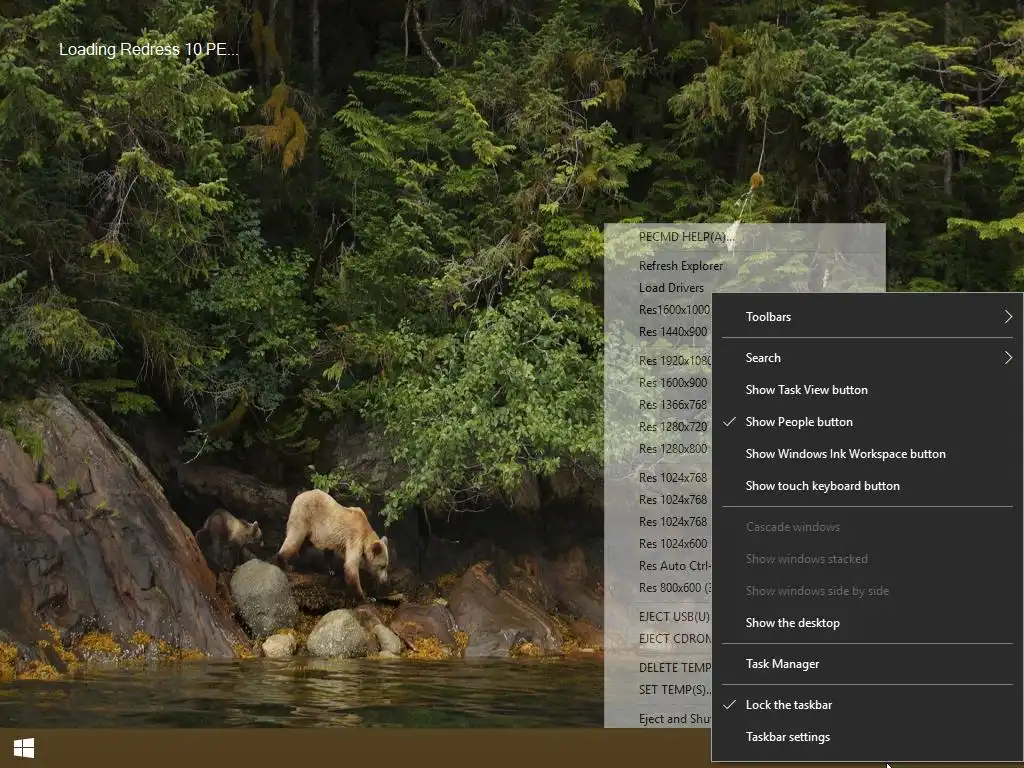1024x768 pixels.
Task: Open the Windows Start button
Action: (x=24, y=748)
